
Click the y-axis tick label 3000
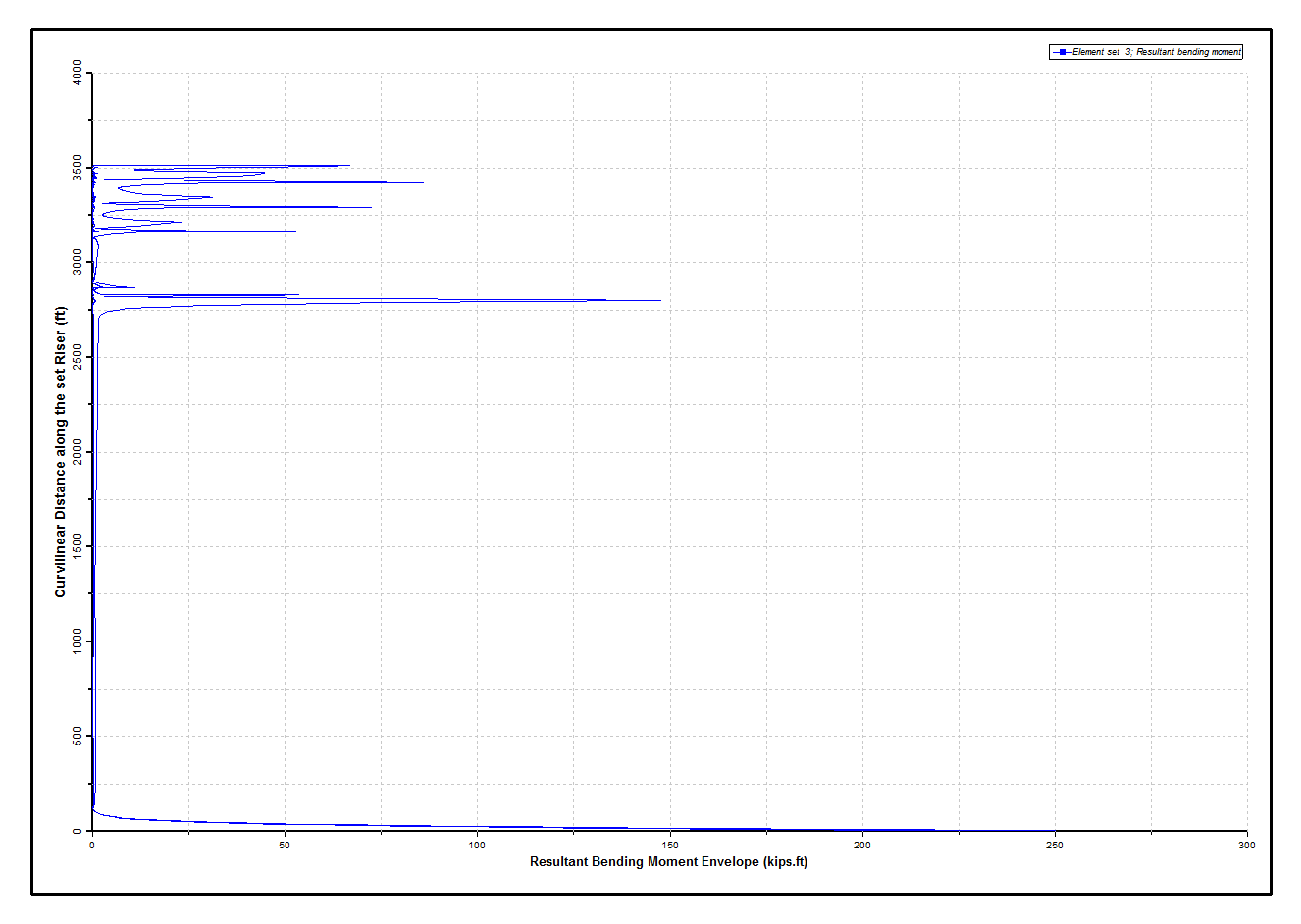click(x=78, y=262)
